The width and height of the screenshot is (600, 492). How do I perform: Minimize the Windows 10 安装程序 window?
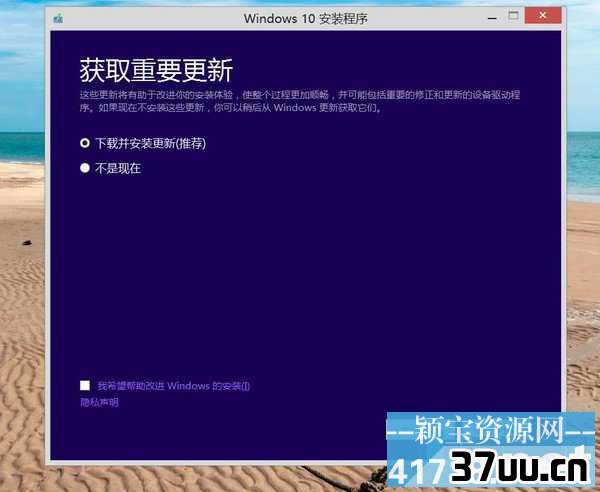click(x=492, y=18)
